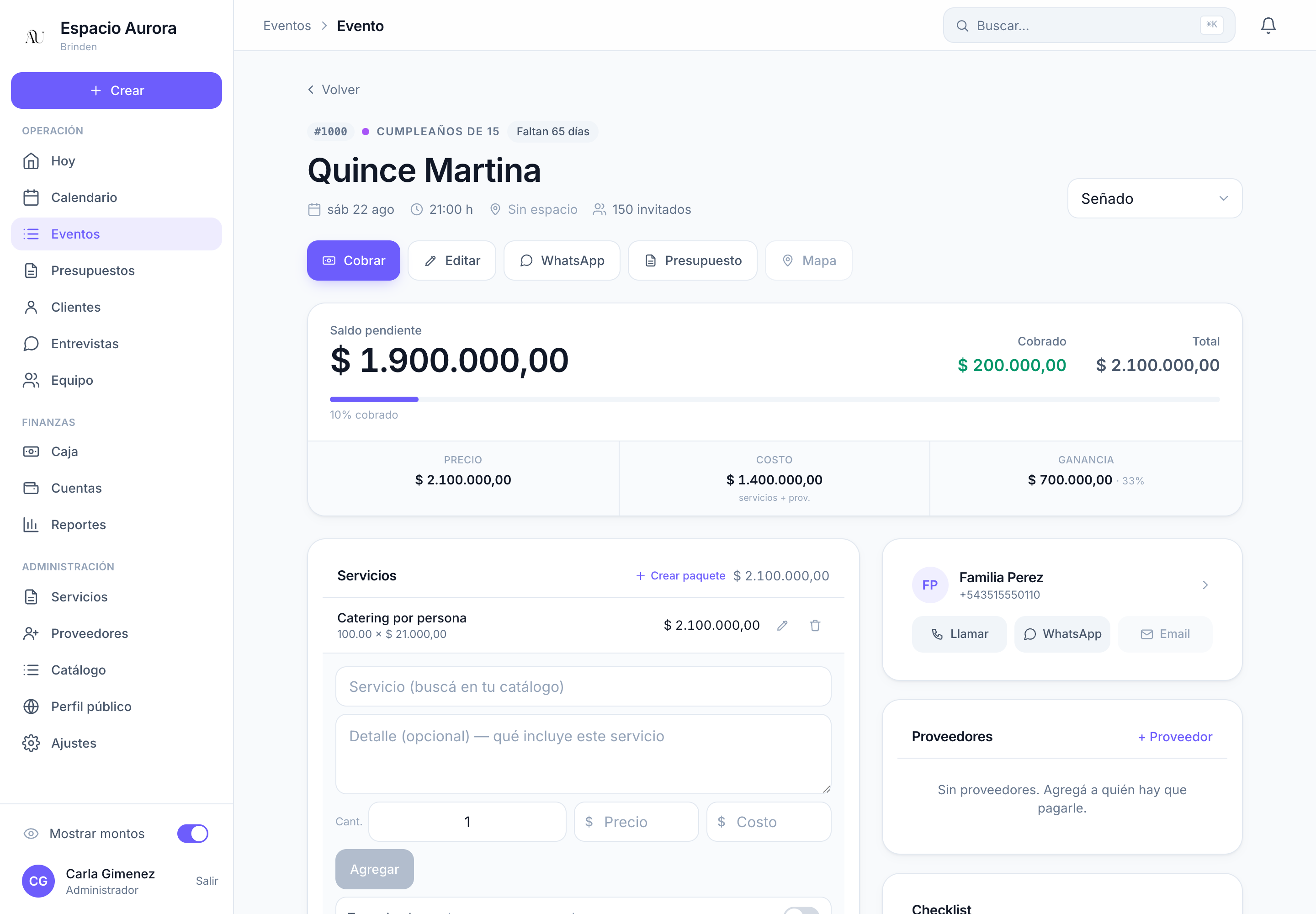Click the WhatsApp button next to Editar

[562, 260]
